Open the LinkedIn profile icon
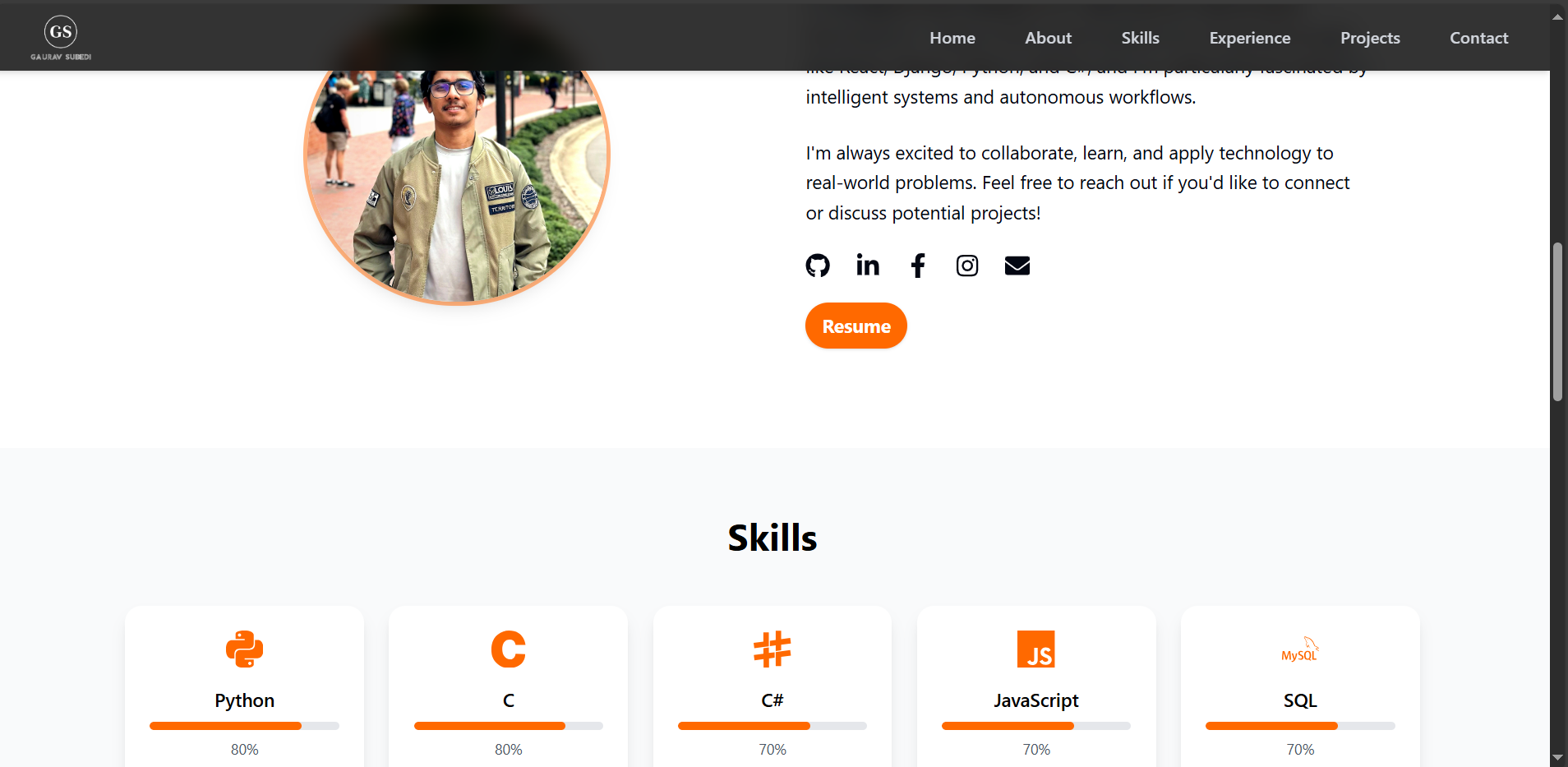 [x=868, y=265]
